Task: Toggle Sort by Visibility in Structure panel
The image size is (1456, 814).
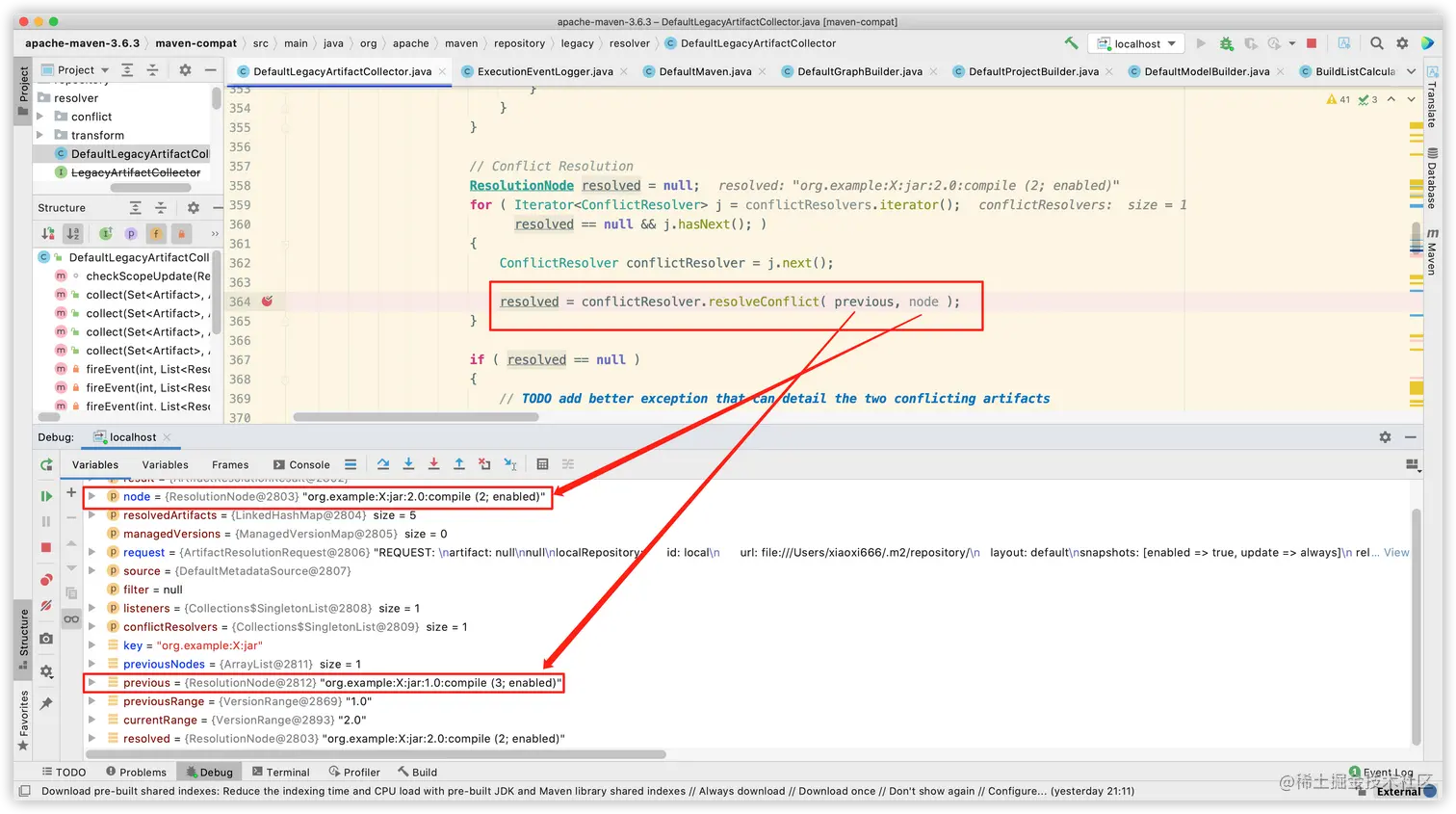Action: pos(48,233)
